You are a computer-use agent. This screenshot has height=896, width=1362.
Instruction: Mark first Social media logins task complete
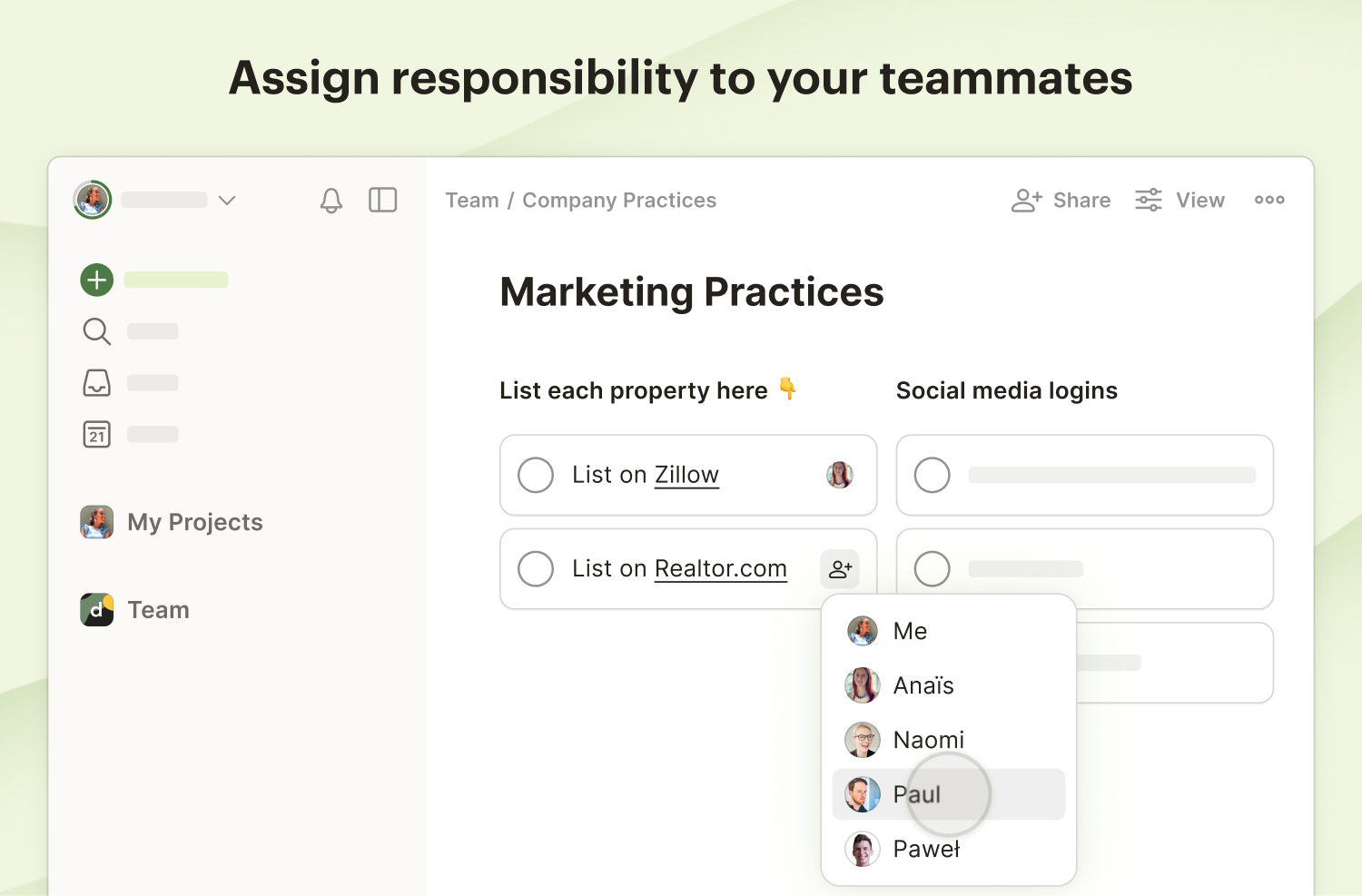pos(932,475)
